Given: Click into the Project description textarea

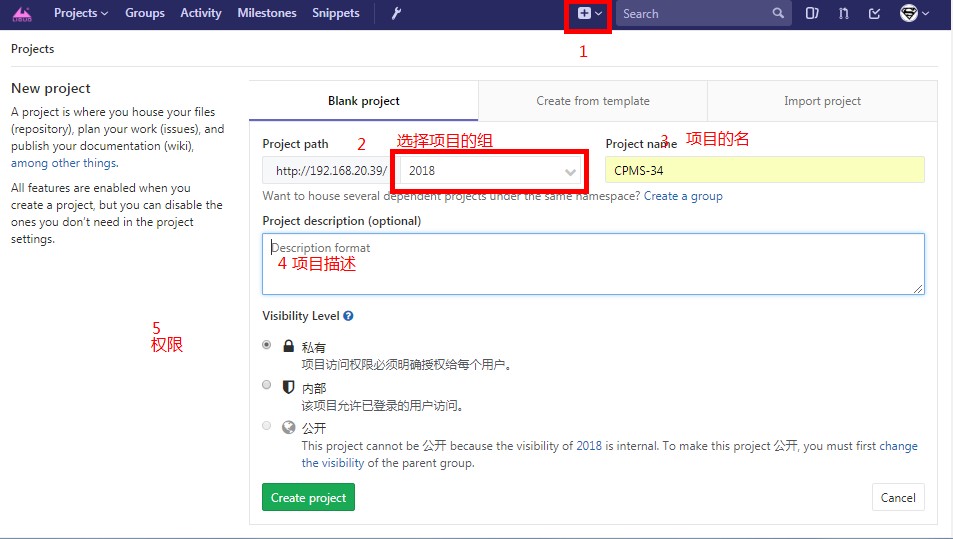Looking at the screenshot, I should coord(592,265).
